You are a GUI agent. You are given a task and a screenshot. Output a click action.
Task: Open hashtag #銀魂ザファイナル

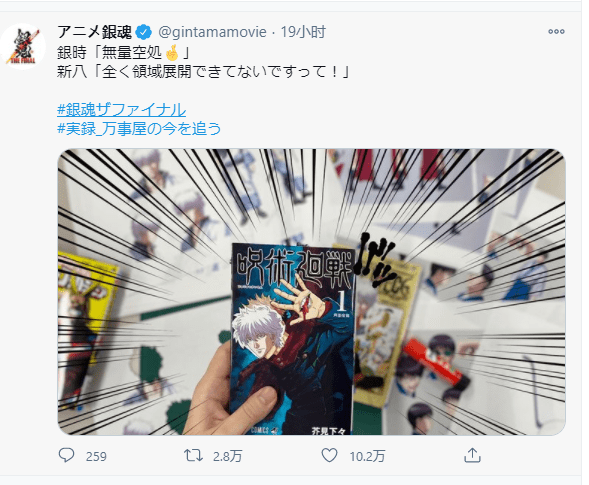pyautogui.click(x=121, y=110)
